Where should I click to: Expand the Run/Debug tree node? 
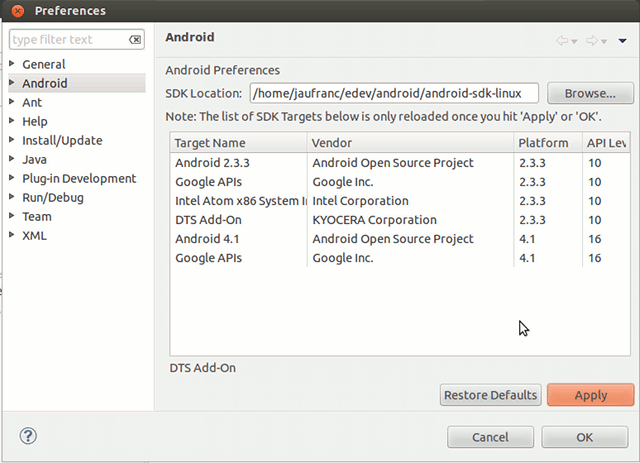click(x=12, y=196)
